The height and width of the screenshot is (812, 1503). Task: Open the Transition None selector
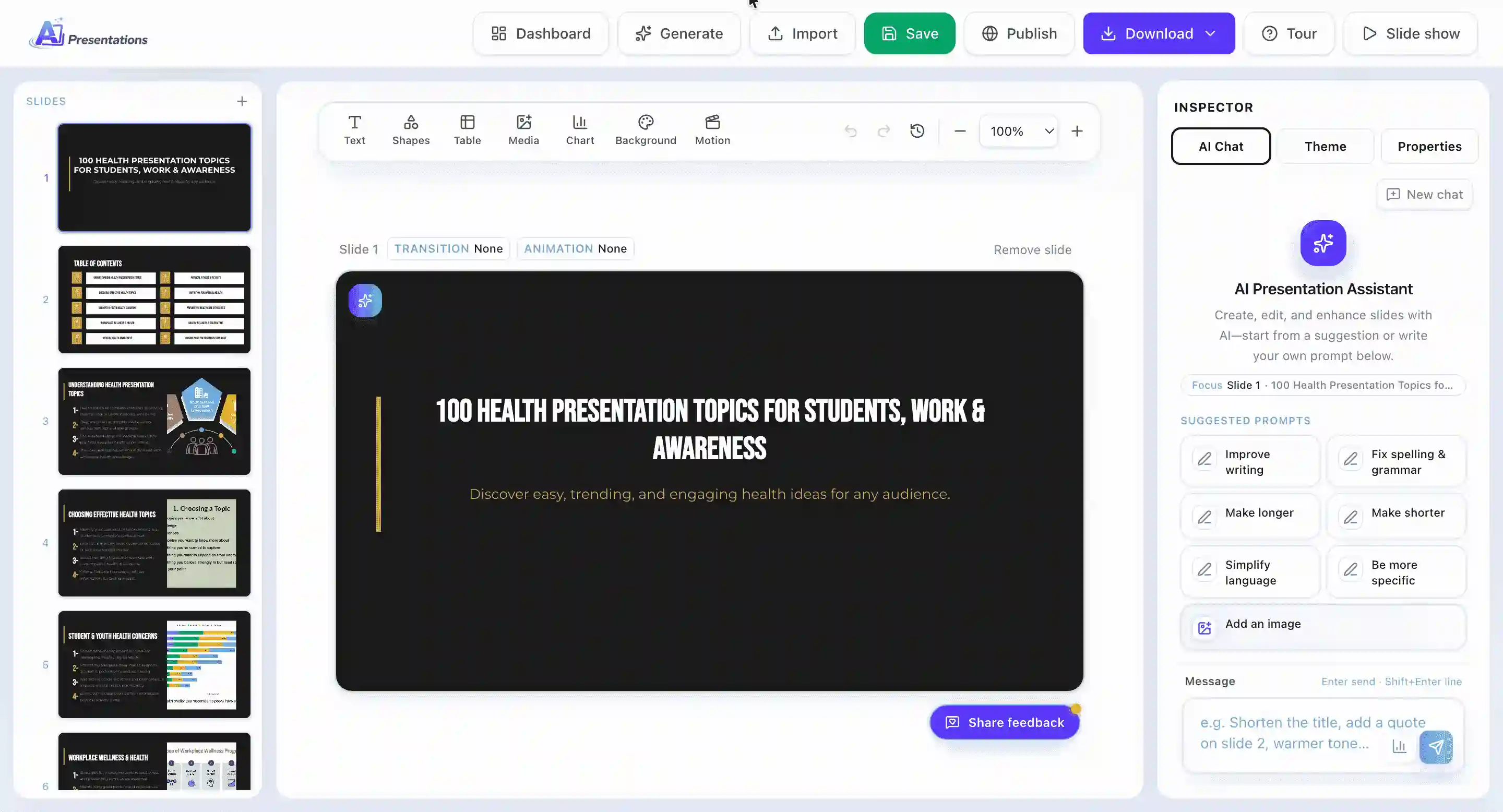click(x=448, y=249)
